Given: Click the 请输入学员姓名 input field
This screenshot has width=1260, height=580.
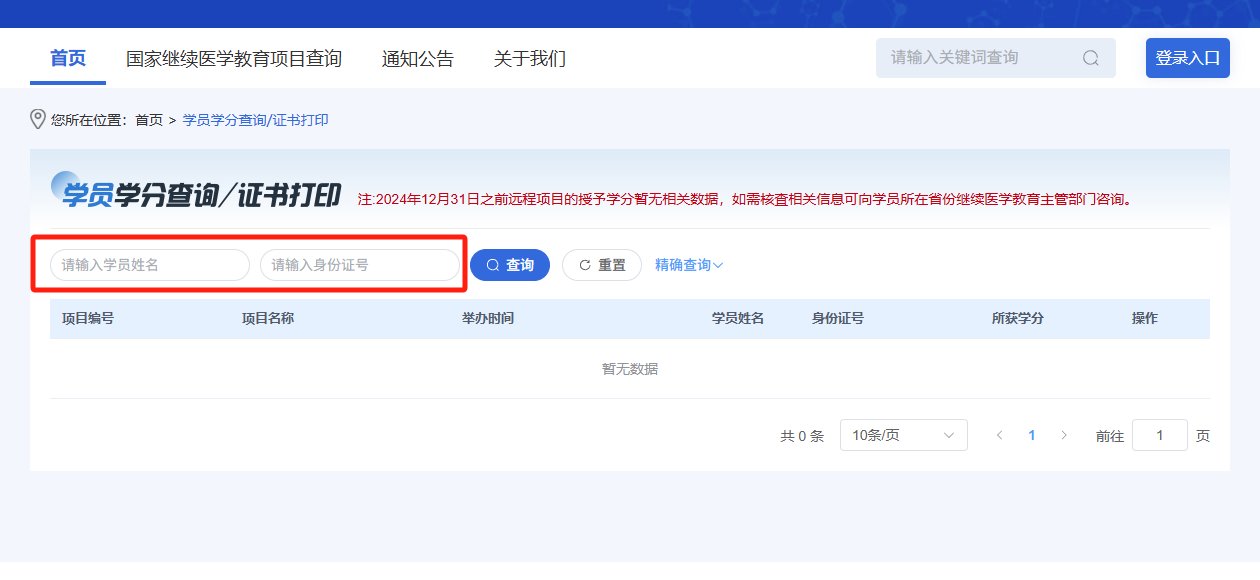Looking at the screenshot, I should click(150, 265).
